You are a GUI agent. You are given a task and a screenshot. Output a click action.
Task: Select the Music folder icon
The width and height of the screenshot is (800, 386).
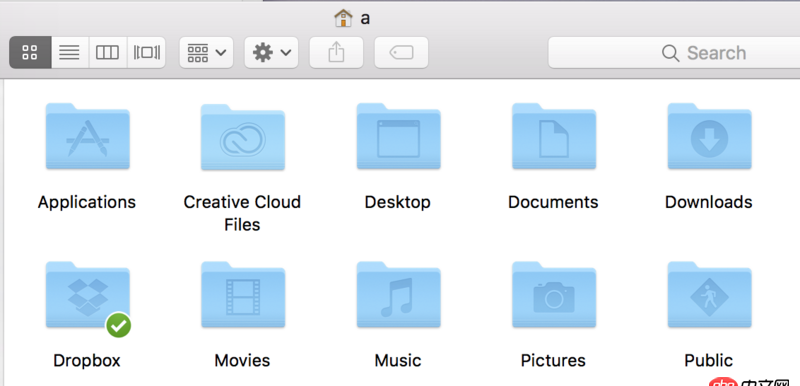pos(398,295)
